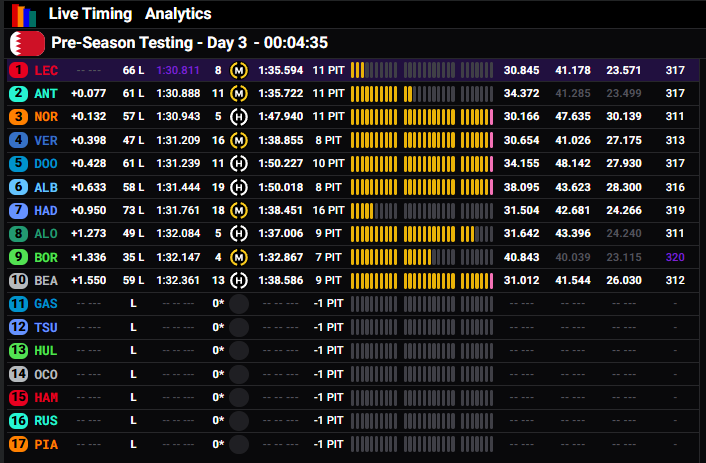Image resolution: width=706 pixels, height=463 pixels.
Task: Click the hard tyre icon in BEA's row
Action: click(239, 280)
